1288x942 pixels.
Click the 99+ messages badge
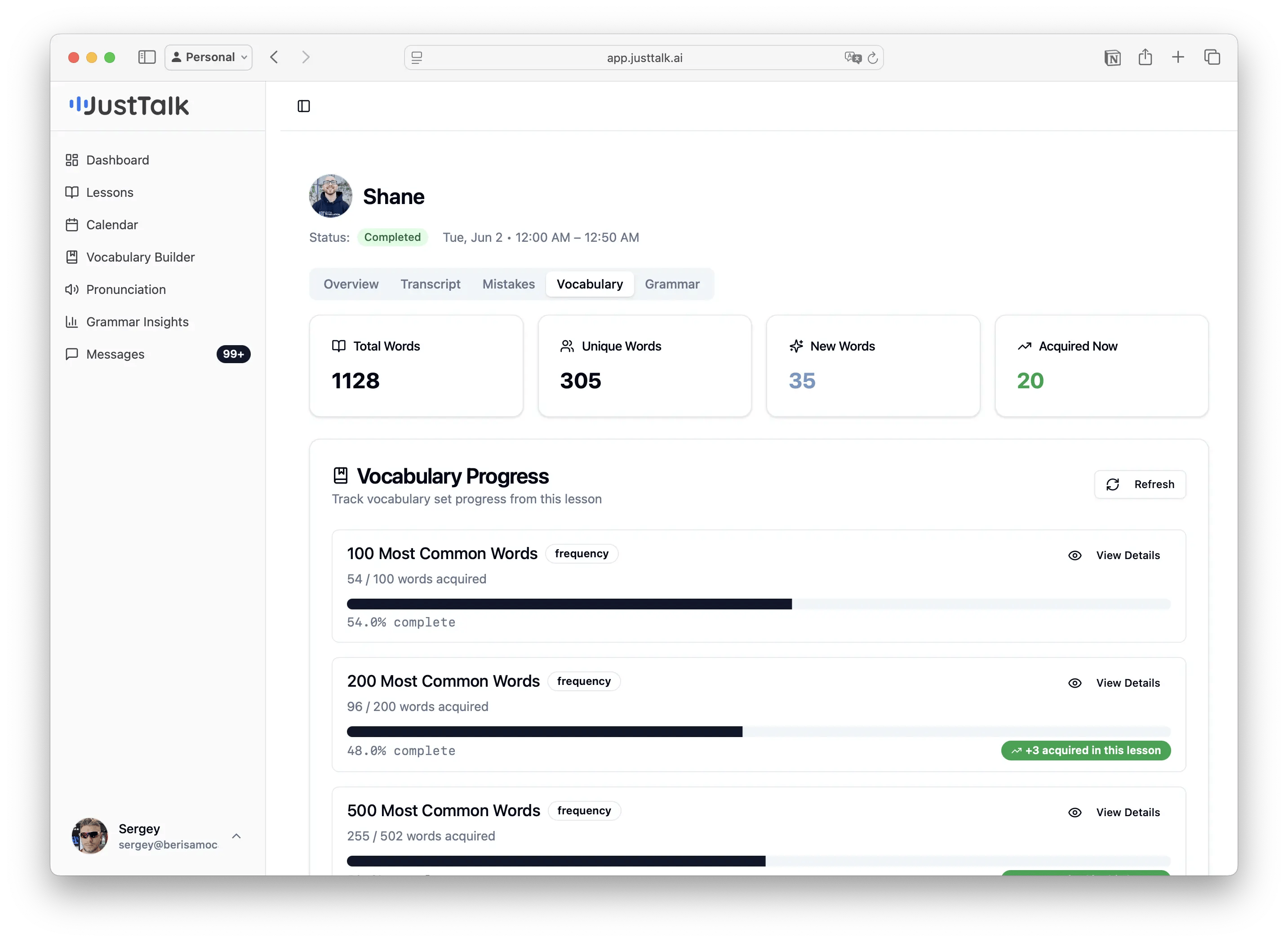[233, 354]
